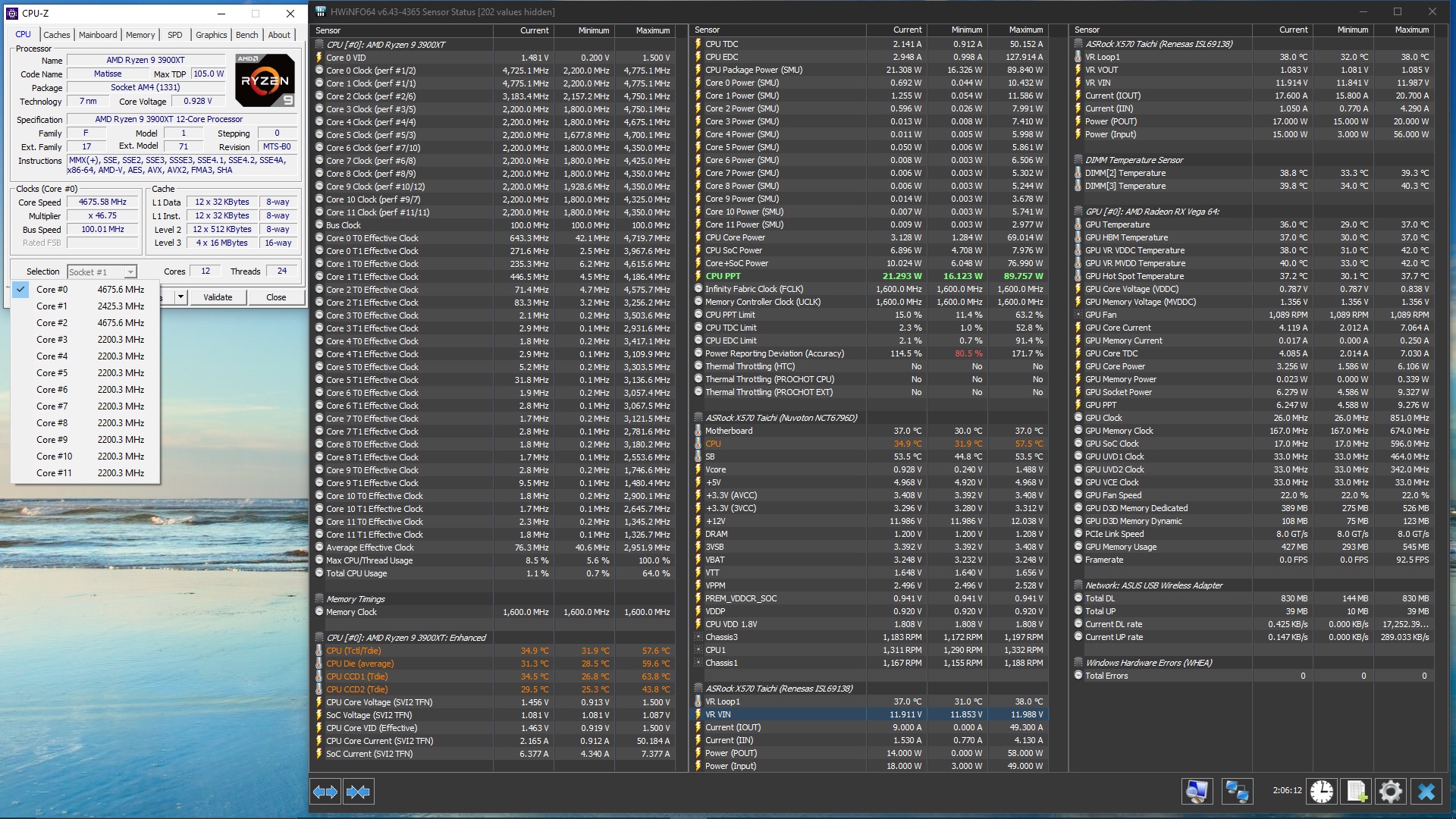Click the Tools dropdown arrow beside Validate
This screenshot has width=1456, height=819.
coord(180,297)
